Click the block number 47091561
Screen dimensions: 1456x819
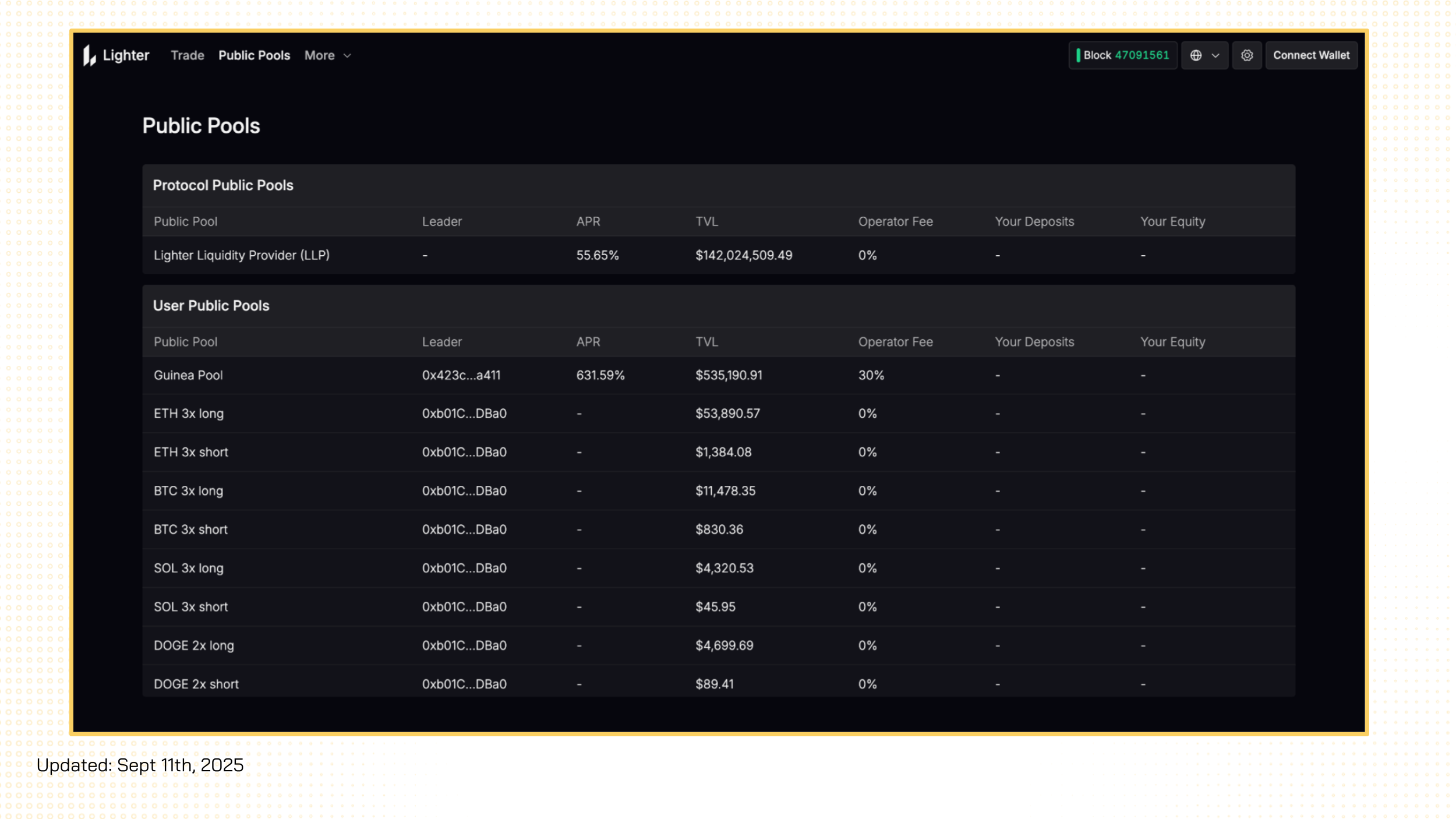tap(1142, 55)
